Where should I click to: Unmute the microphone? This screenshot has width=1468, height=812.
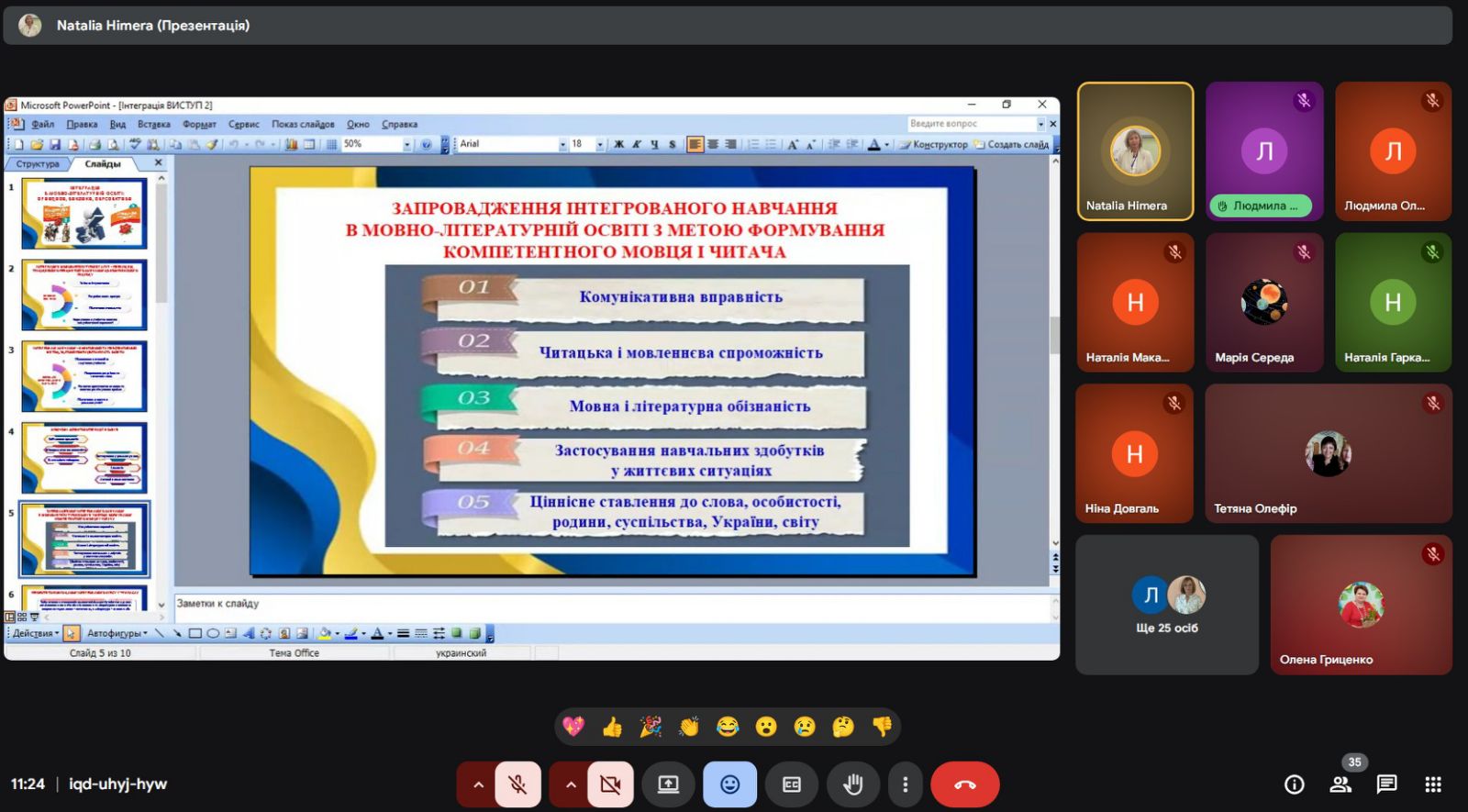tap(518, 784)
